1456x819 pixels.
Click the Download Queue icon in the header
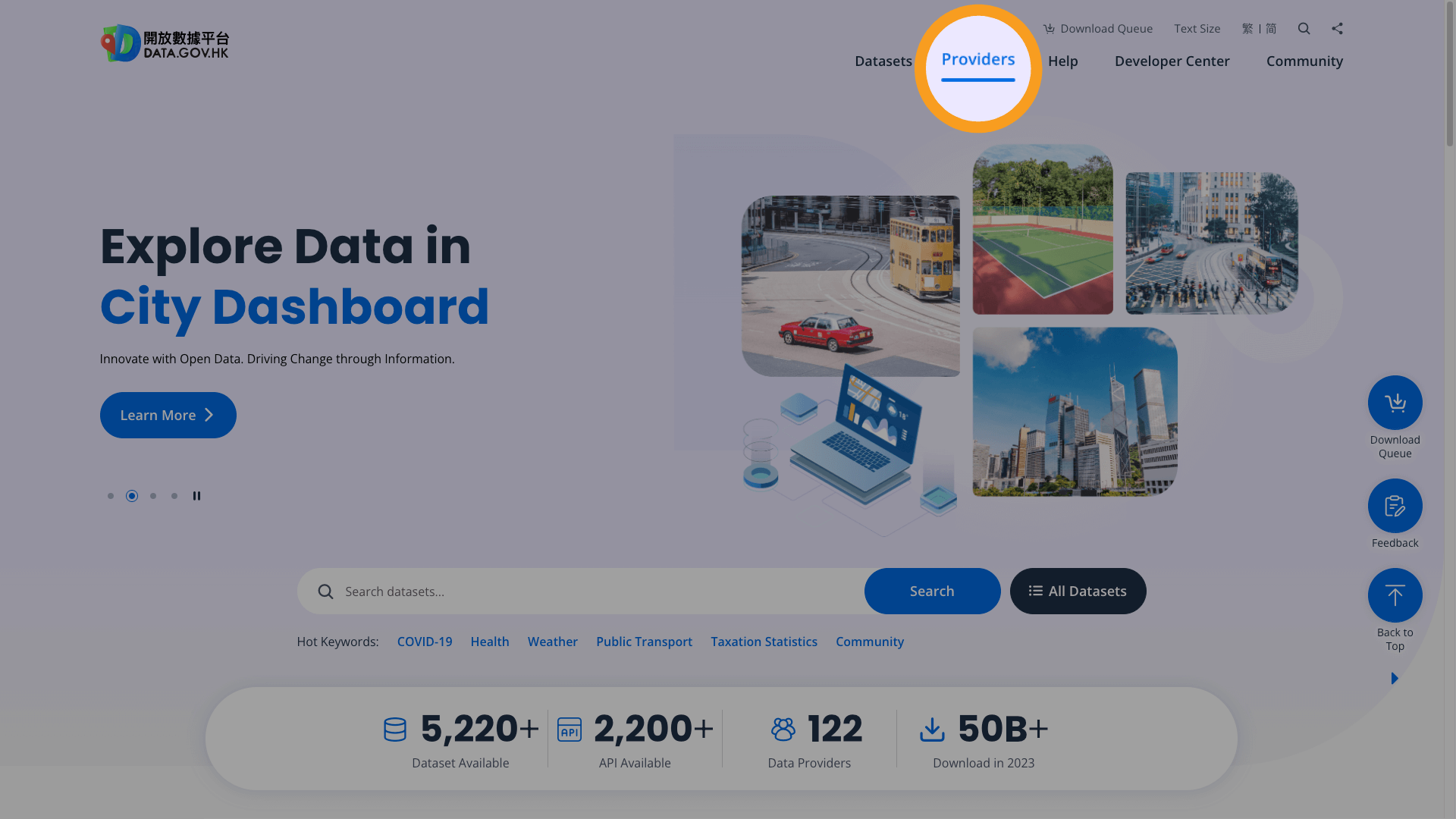coord(1050,28)
